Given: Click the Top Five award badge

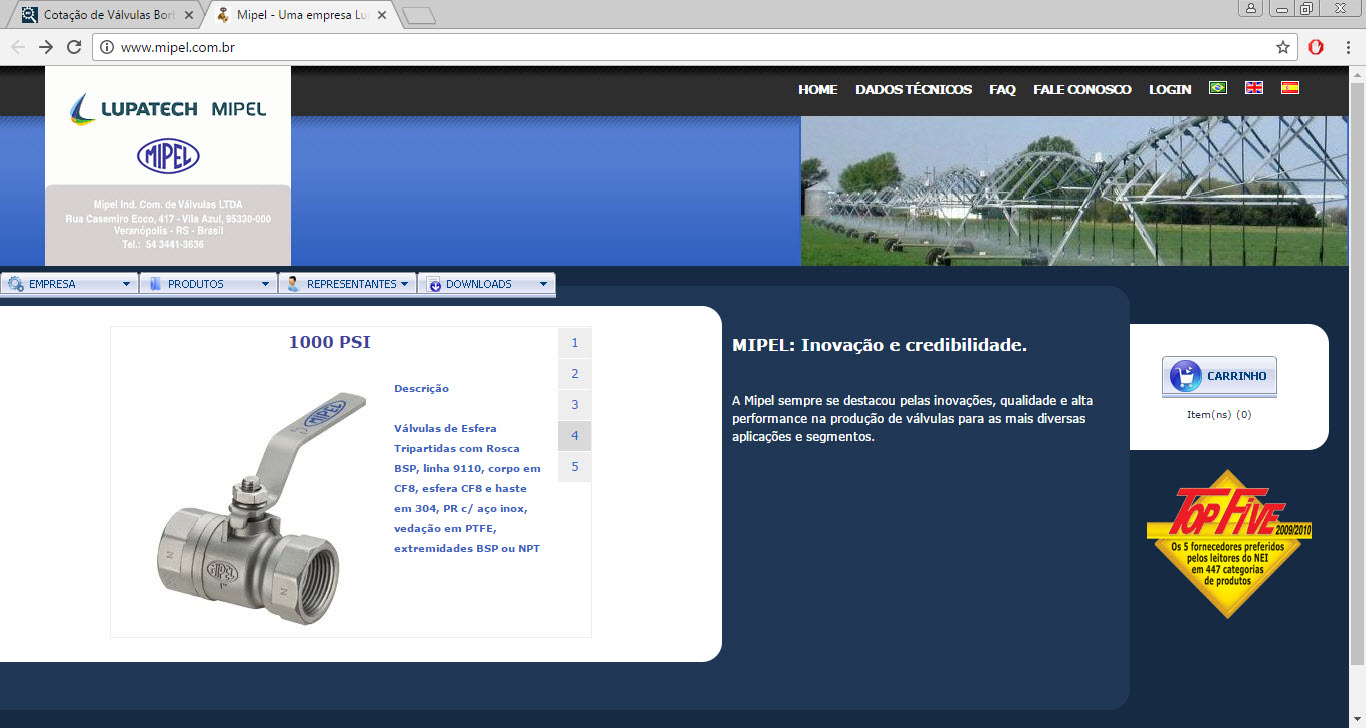Looking at the screenshot, I should coord(1229,543).
